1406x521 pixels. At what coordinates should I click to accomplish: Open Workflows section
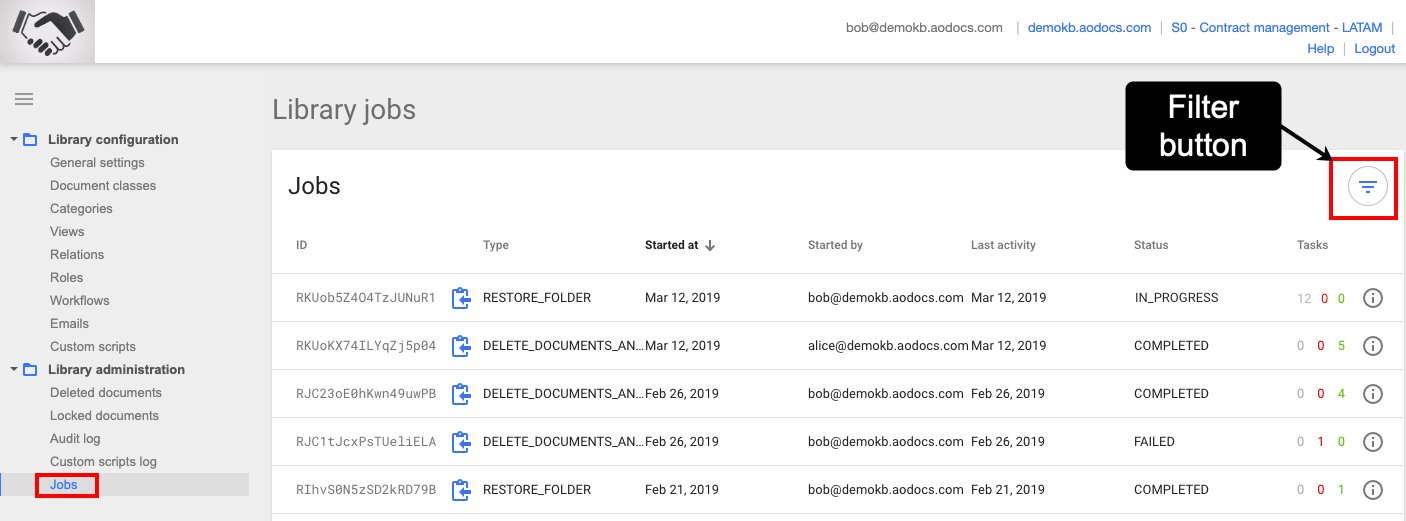80,301
